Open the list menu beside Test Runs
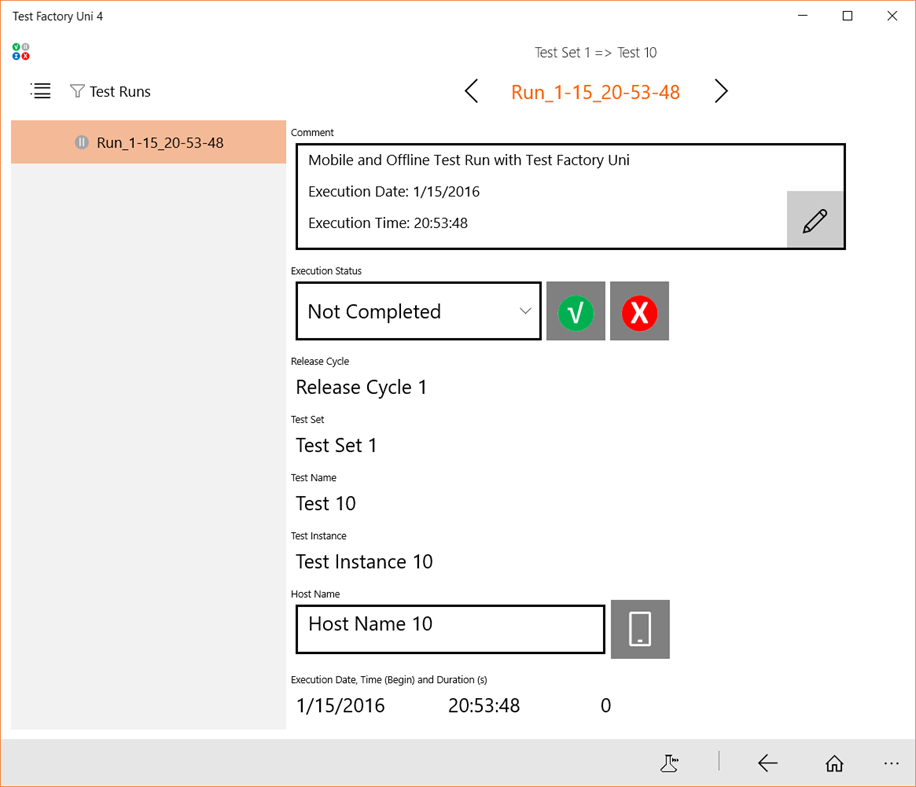916x787 pixels. tap(40, 91)
